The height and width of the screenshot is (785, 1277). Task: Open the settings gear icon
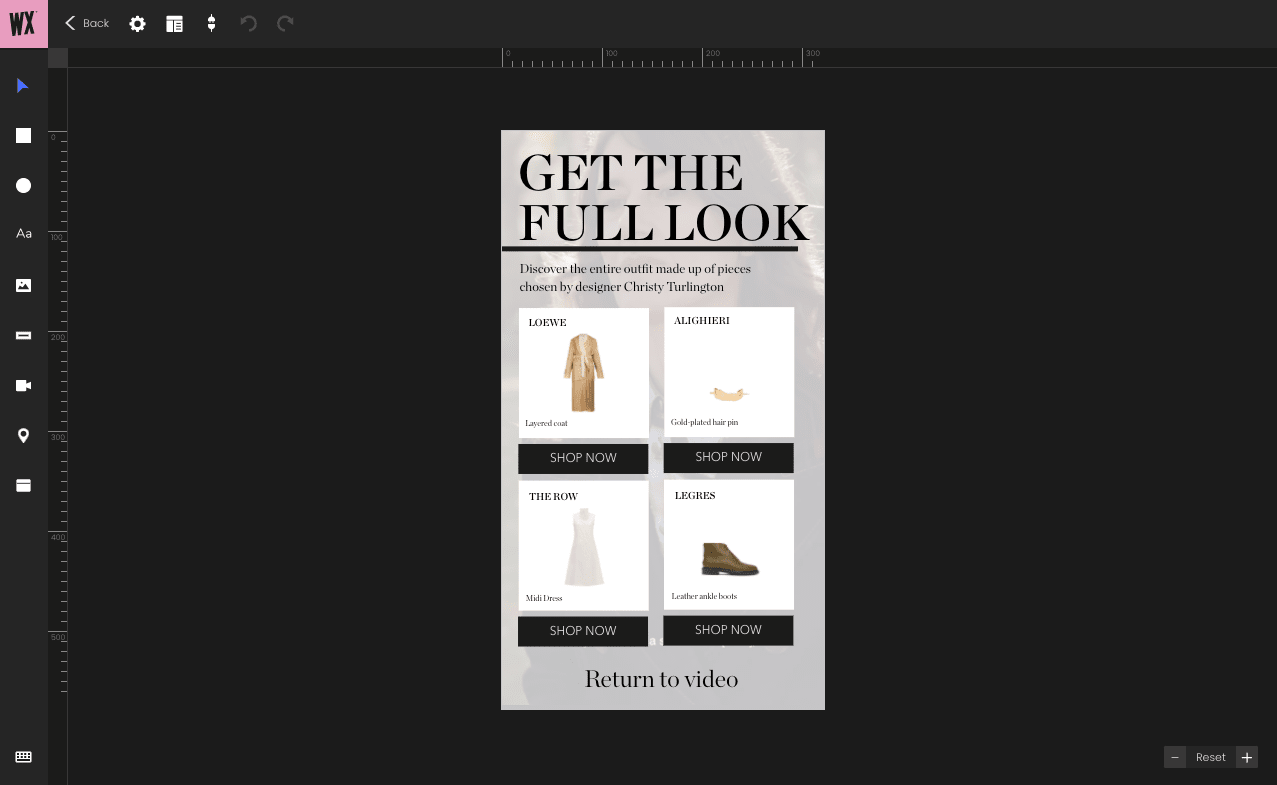coord(138,24)
